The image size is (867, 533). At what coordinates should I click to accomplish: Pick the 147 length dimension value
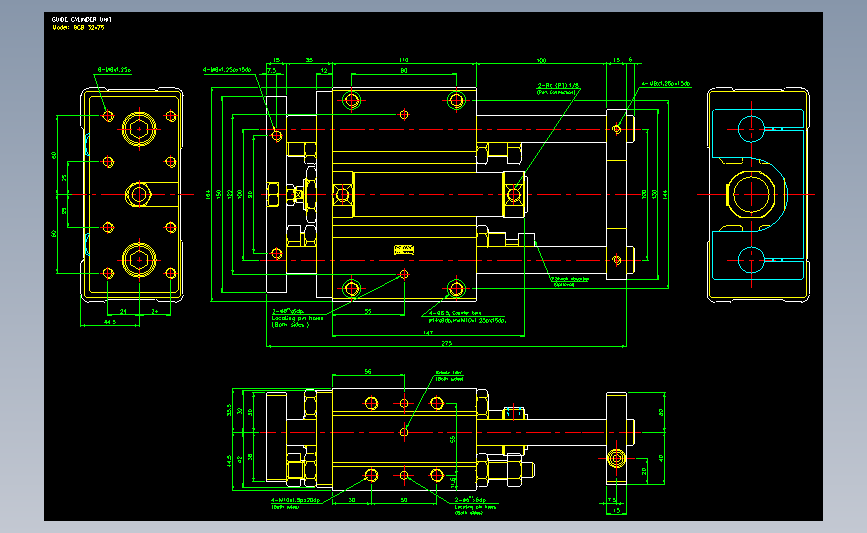(428, 333)
